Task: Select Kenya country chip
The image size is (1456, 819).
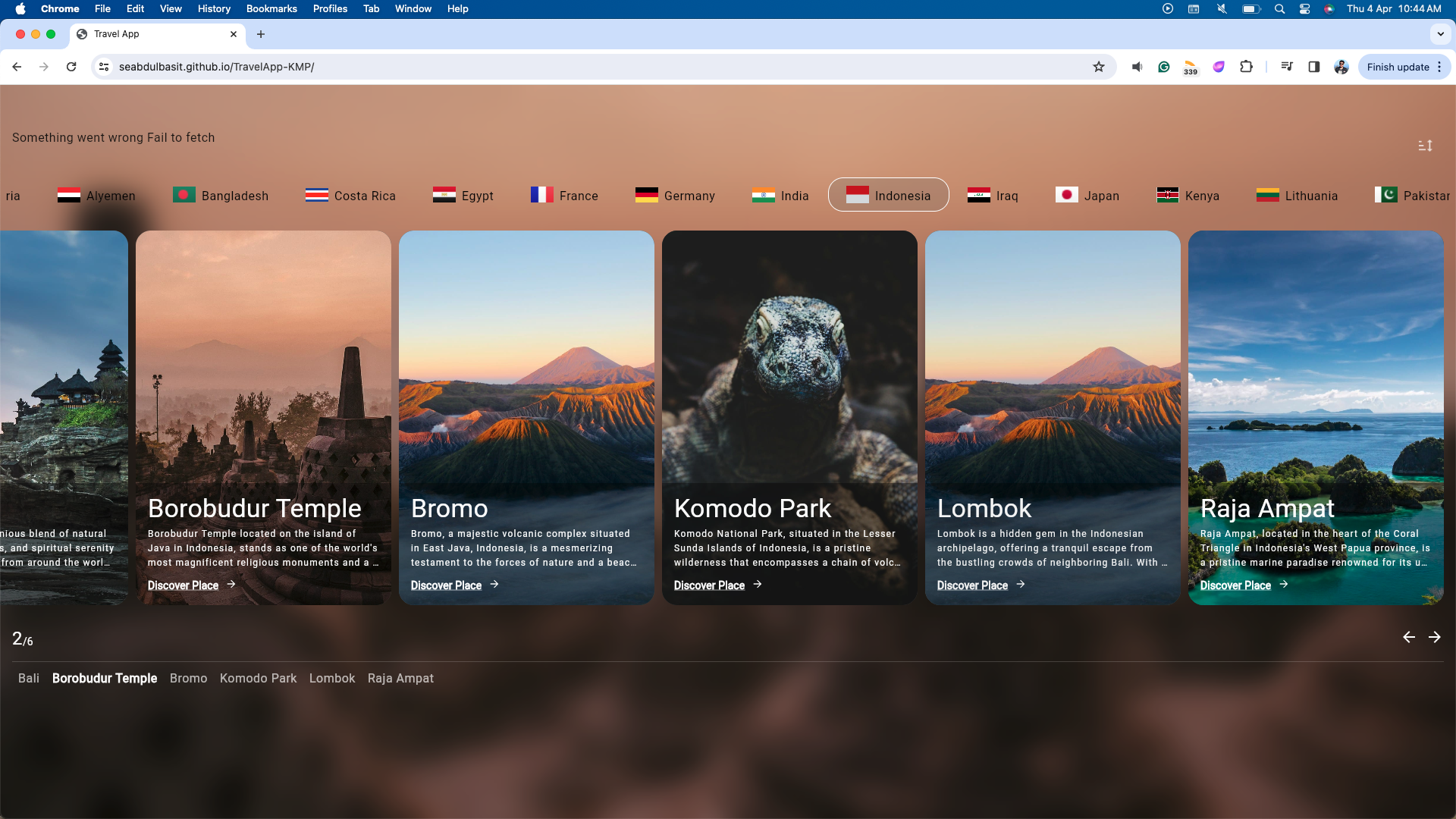Action: pos(1188,196)
